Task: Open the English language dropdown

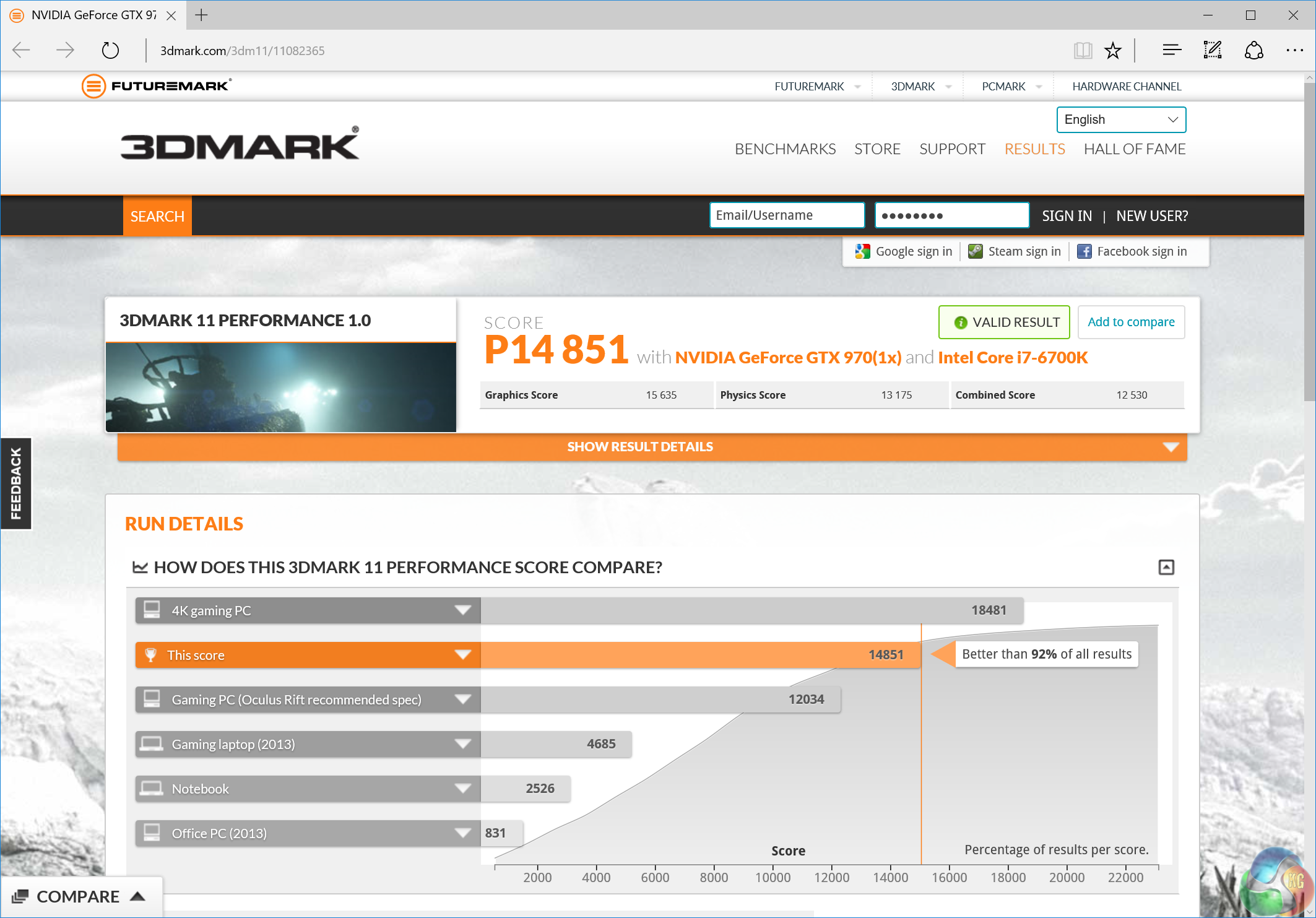Action: coord(1121,119)
